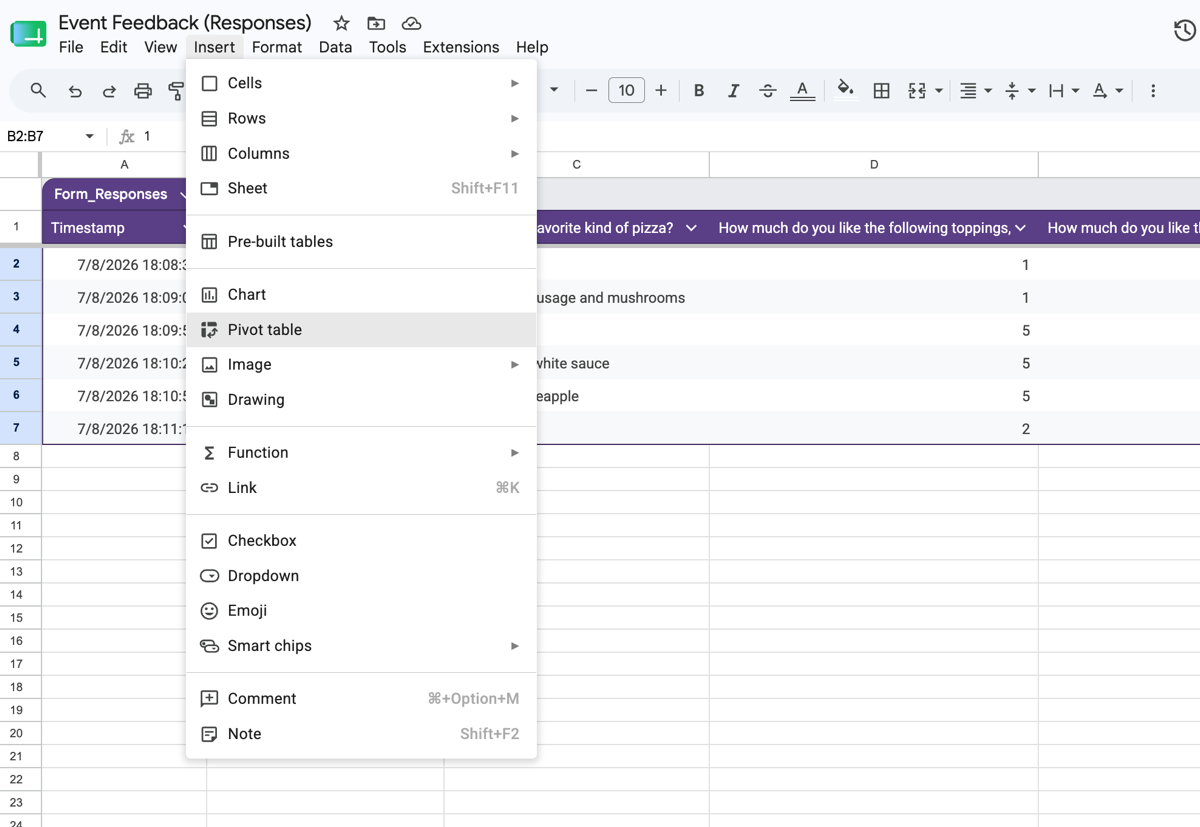Insert a Drawing
Viewport: 1200px width, 827px height.
pyautogui.click(x=361, y=399)
